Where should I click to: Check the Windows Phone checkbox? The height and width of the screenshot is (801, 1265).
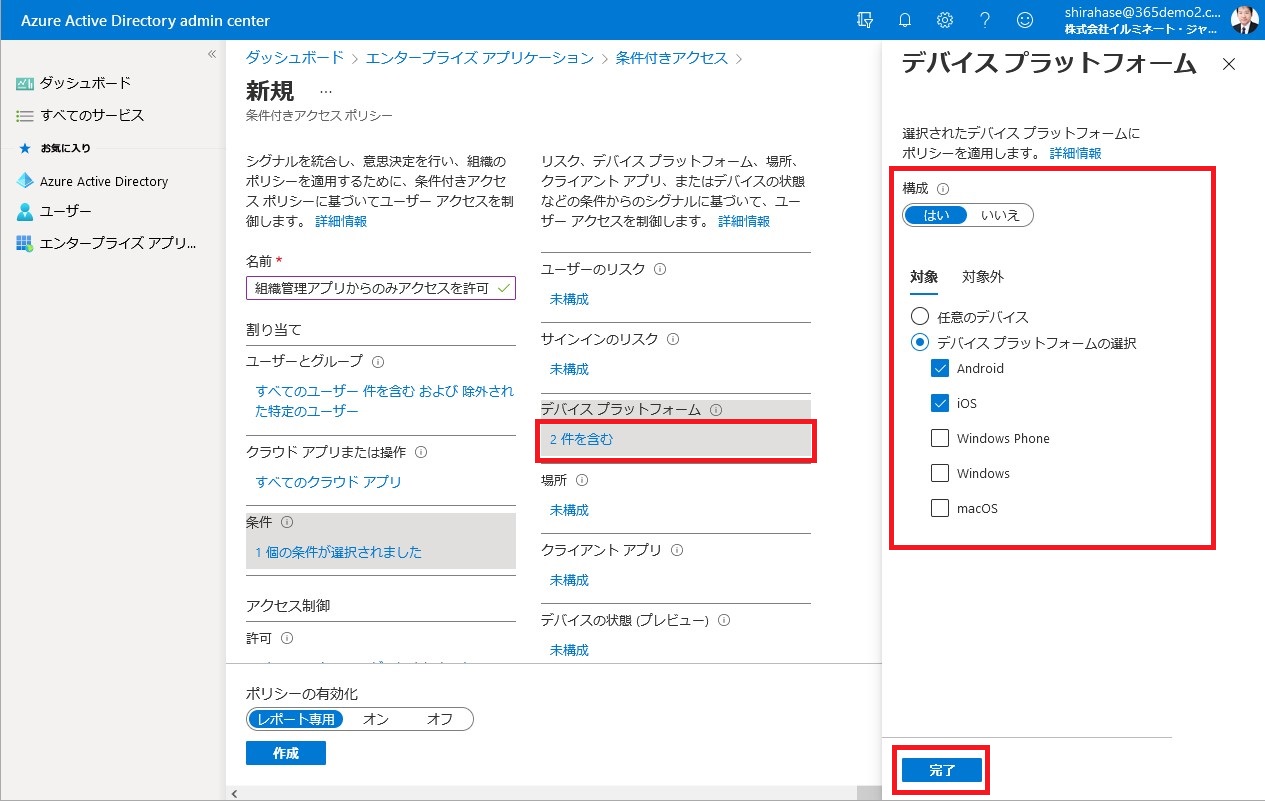click(940, 438)
